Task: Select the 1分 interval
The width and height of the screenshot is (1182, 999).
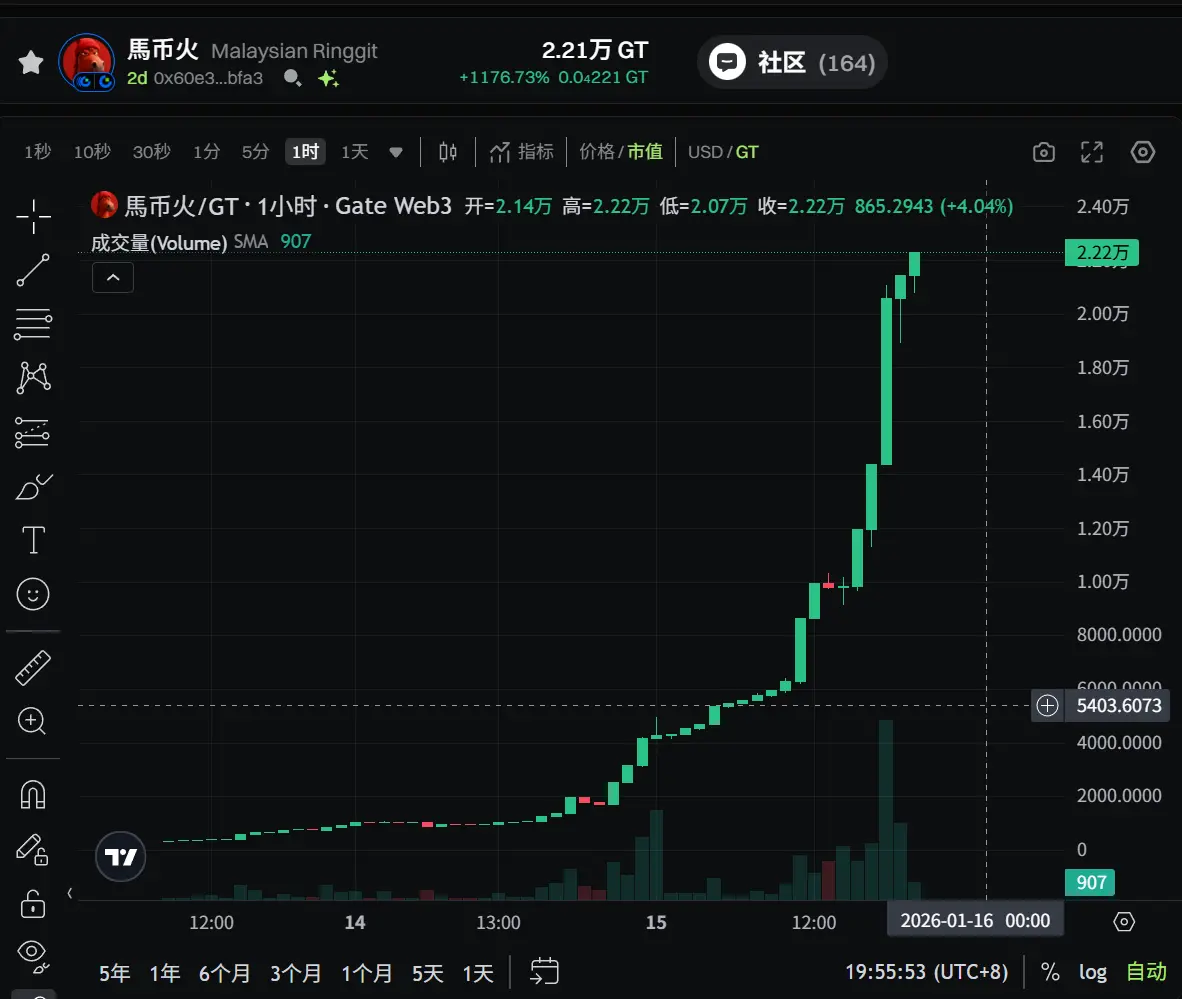Action: pos(207,152)
